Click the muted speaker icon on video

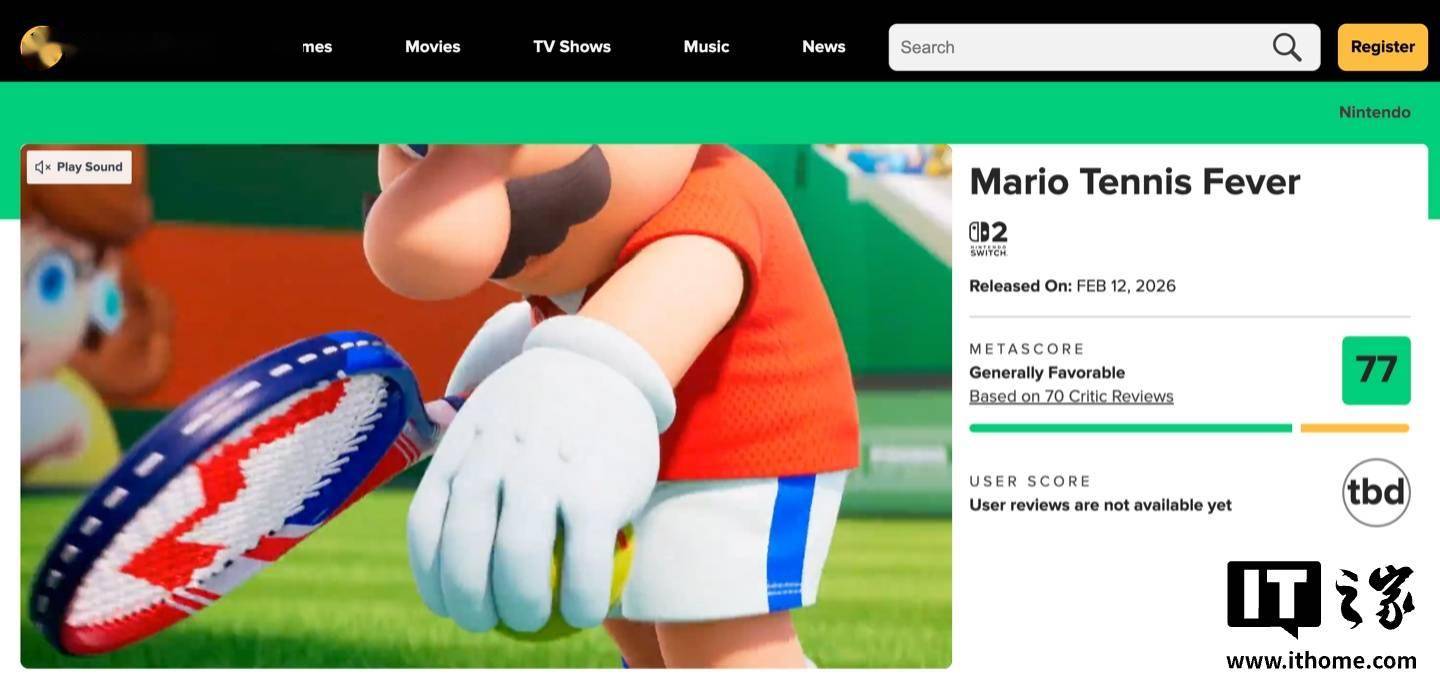tap(43, 167)
